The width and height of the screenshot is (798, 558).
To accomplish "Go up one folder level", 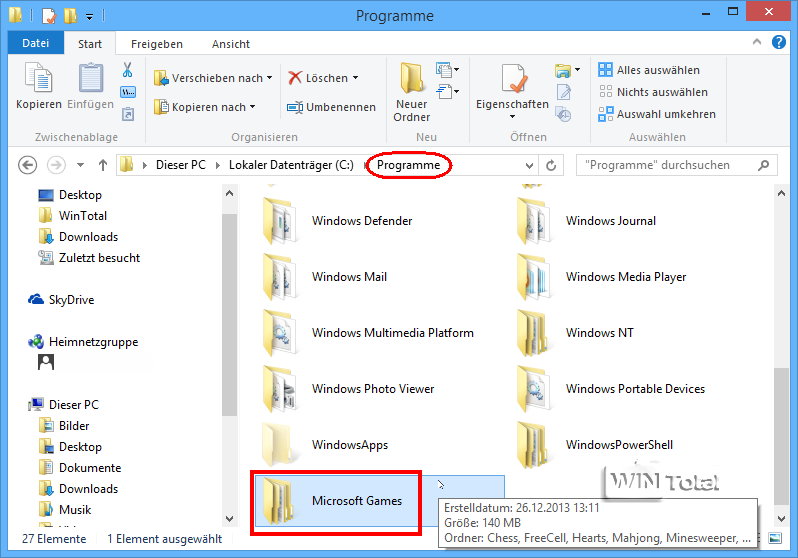I will click(x=103, y=165).
